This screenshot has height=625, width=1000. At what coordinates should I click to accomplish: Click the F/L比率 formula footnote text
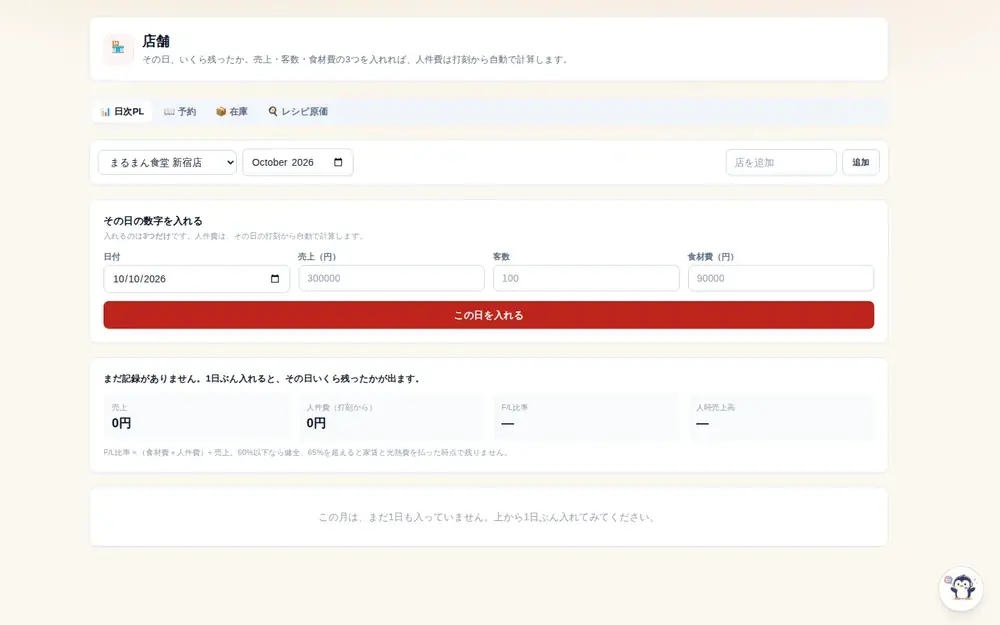(307, 452)
